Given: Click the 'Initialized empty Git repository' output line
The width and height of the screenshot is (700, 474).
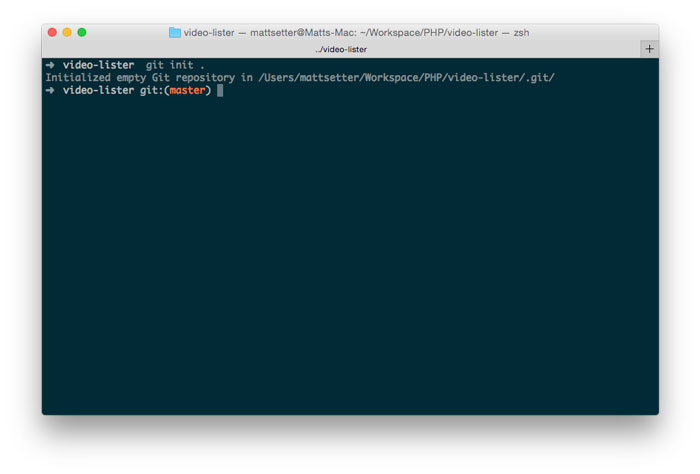Looking at the screenshot, I should (300, 78).
